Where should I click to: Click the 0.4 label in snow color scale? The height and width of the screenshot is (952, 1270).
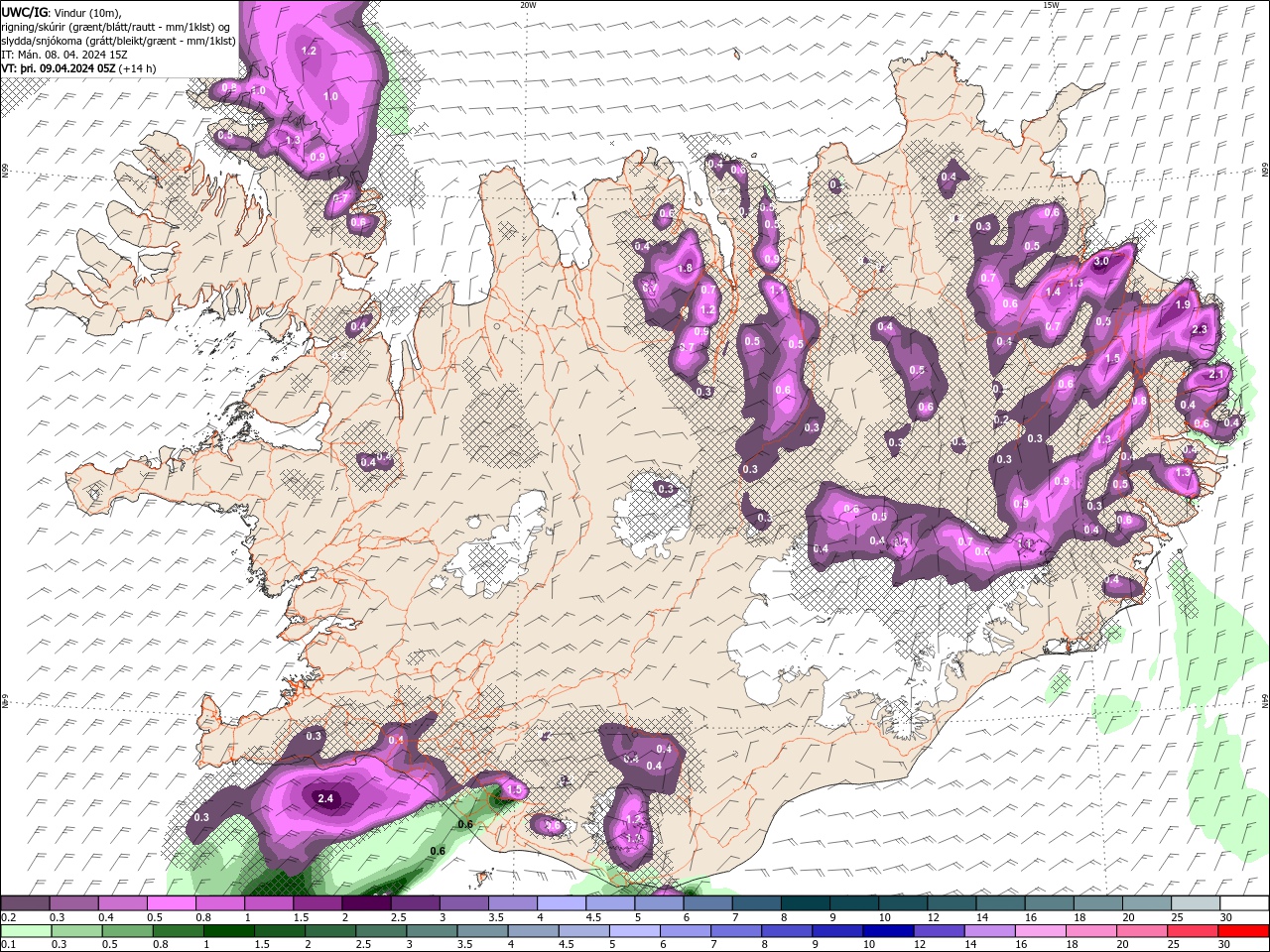(105, 917)
